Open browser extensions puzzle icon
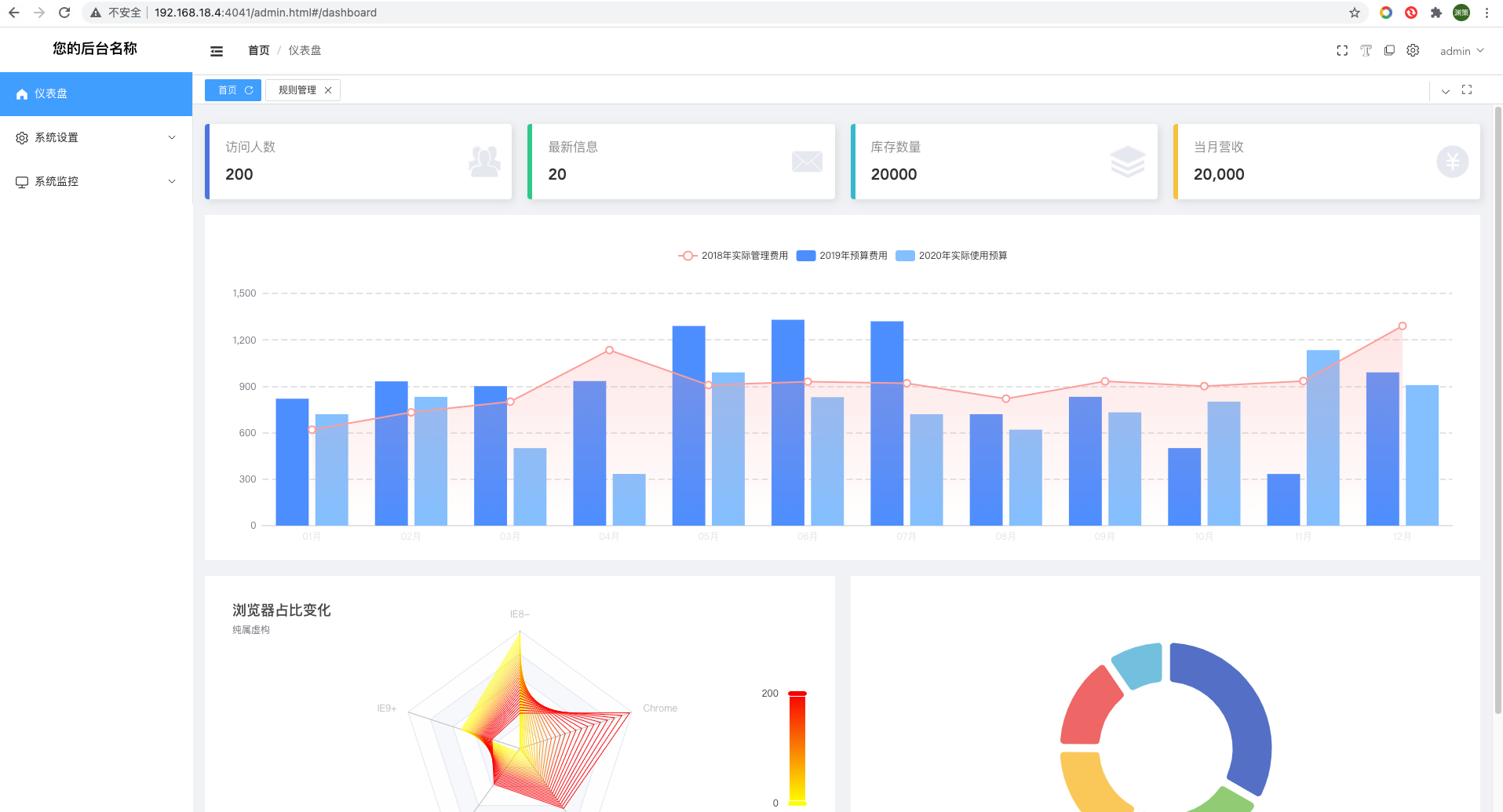Screen dimensions: 1503x812 [x=1436, y=13]
